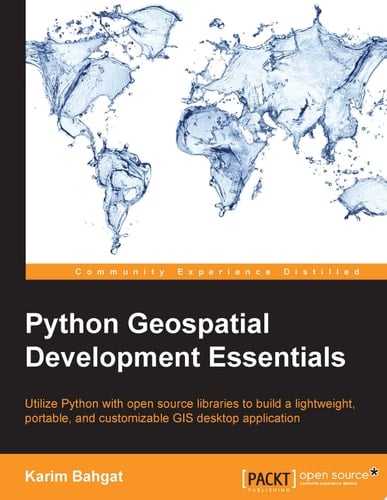Click the subtitle starting "Utilize Python with open source"

[x=189, y=411]
